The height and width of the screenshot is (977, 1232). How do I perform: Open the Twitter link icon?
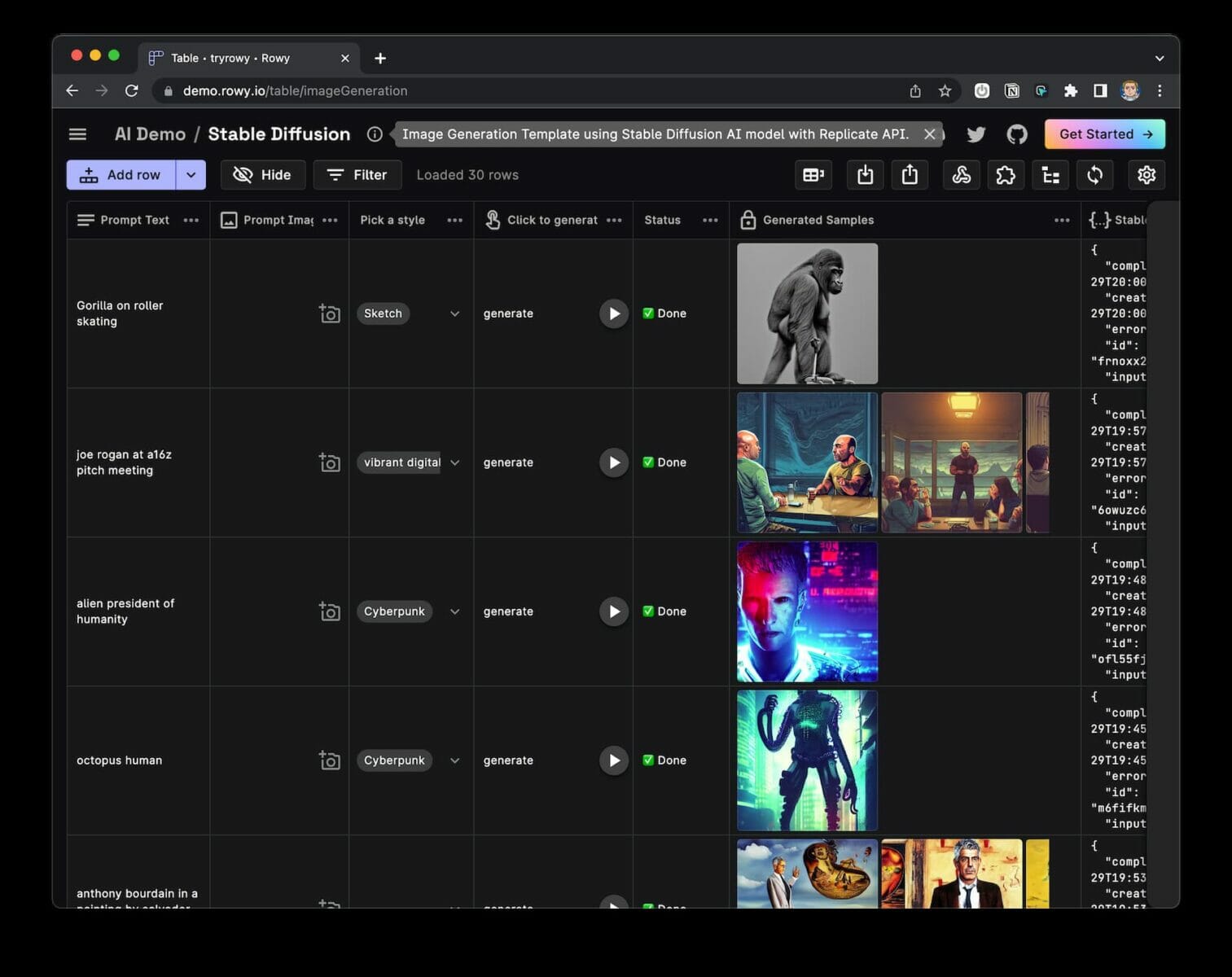point(976,134)
